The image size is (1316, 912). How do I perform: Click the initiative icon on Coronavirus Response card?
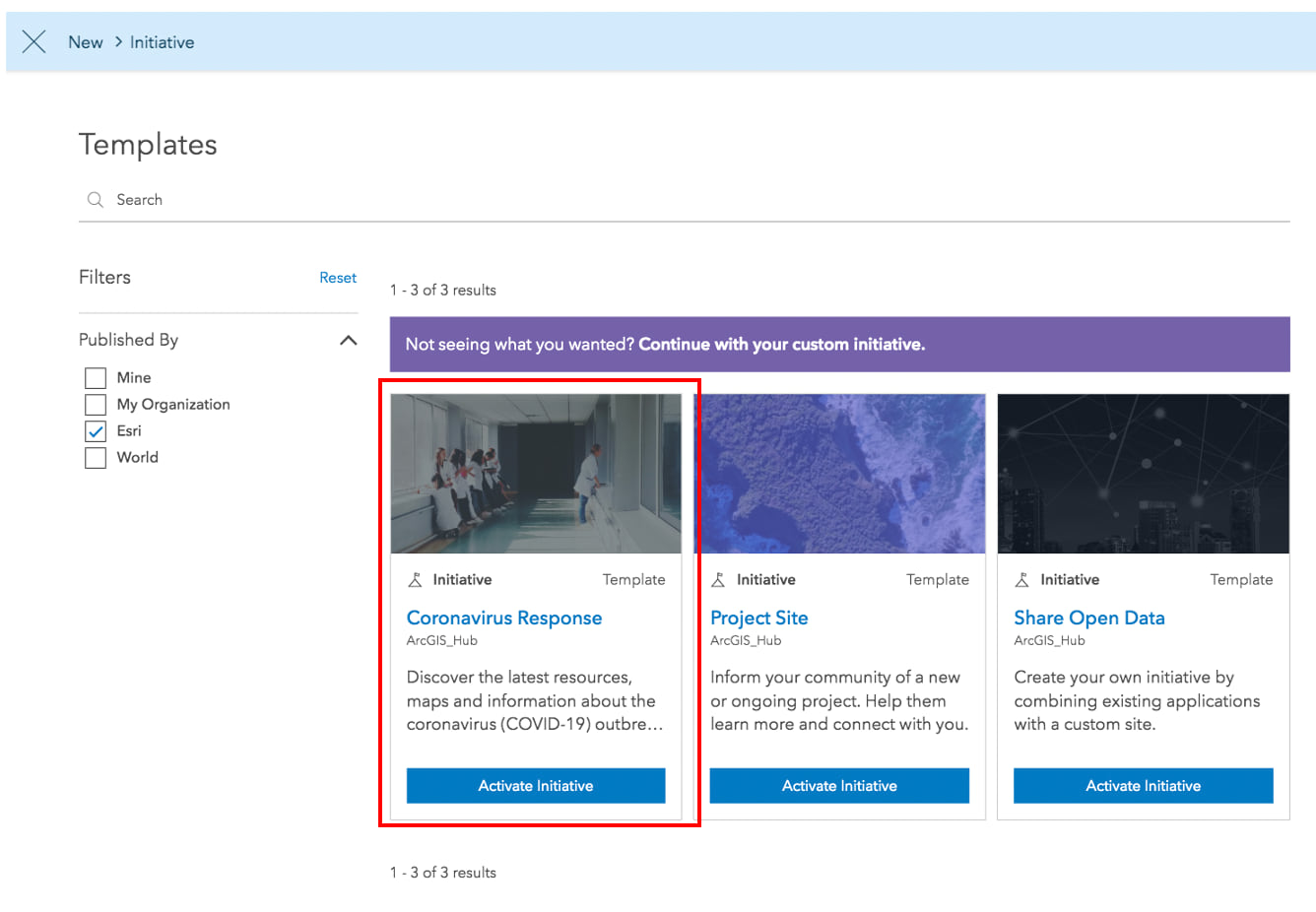point(416,580)
